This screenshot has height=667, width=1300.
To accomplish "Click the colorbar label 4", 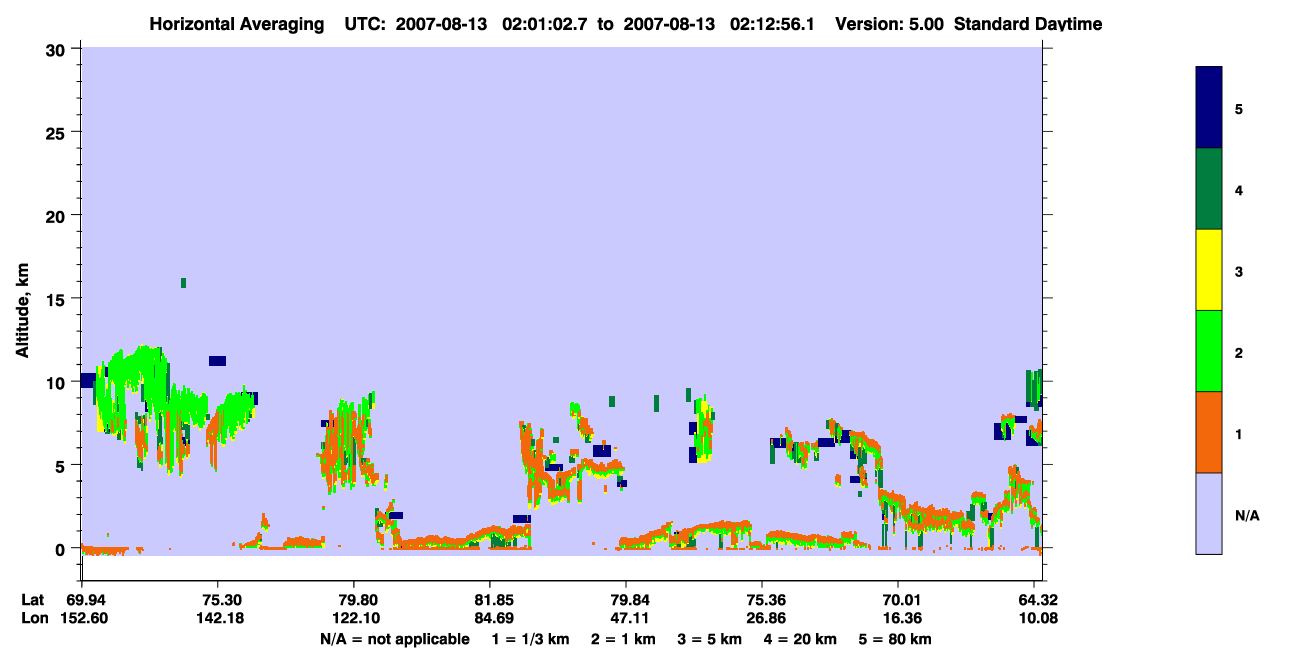I will point(1239,189).
